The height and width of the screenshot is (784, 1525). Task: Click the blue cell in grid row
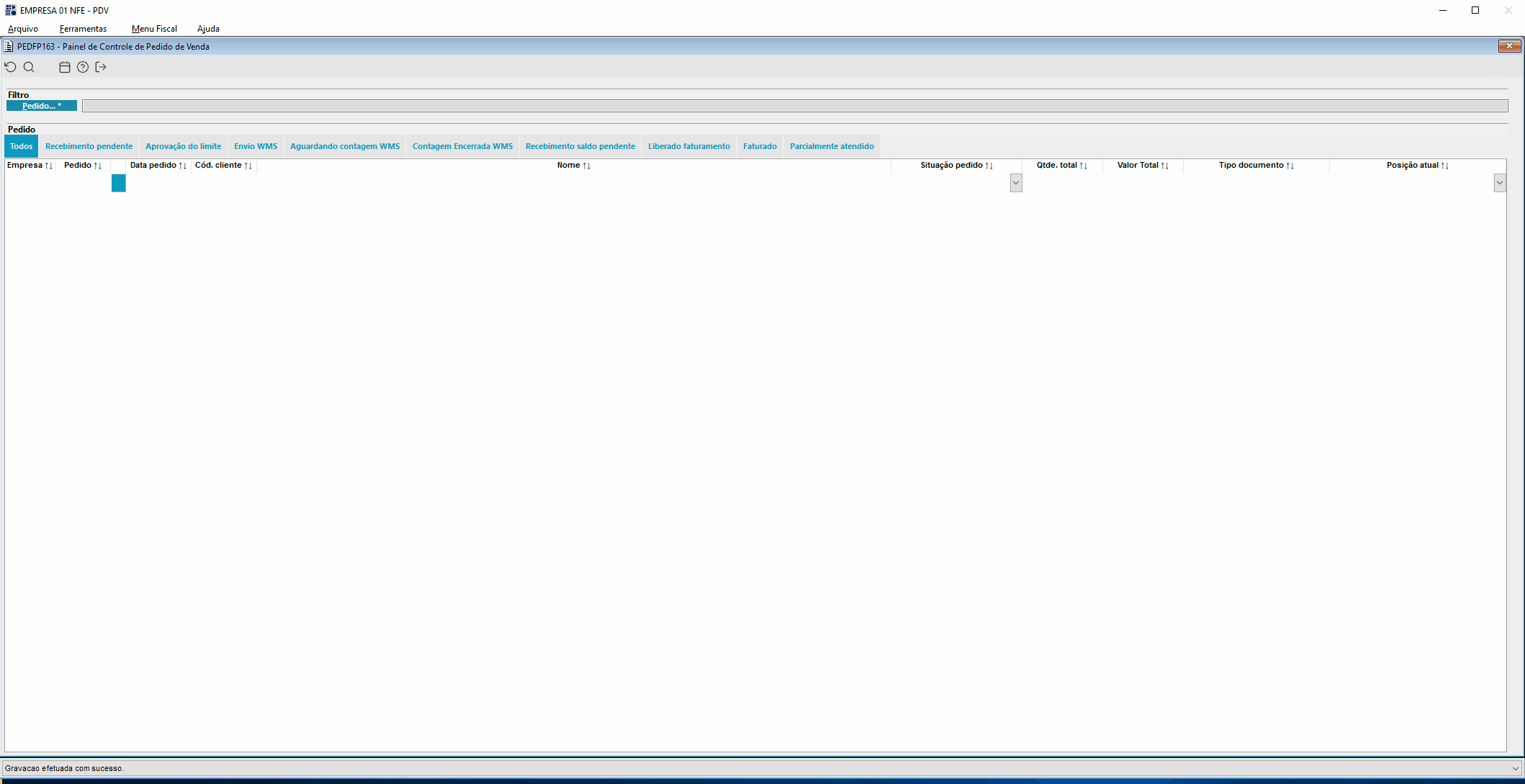119,184
